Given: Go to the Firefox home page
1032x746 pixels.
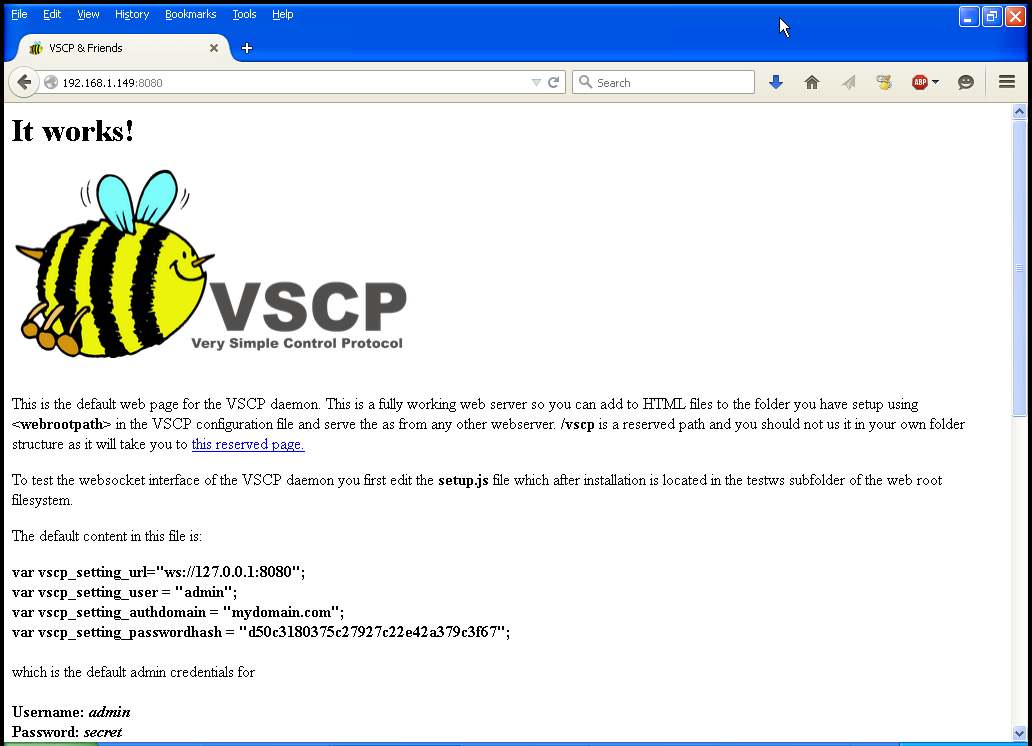Looking at the screenshot, I should [812, 83].
